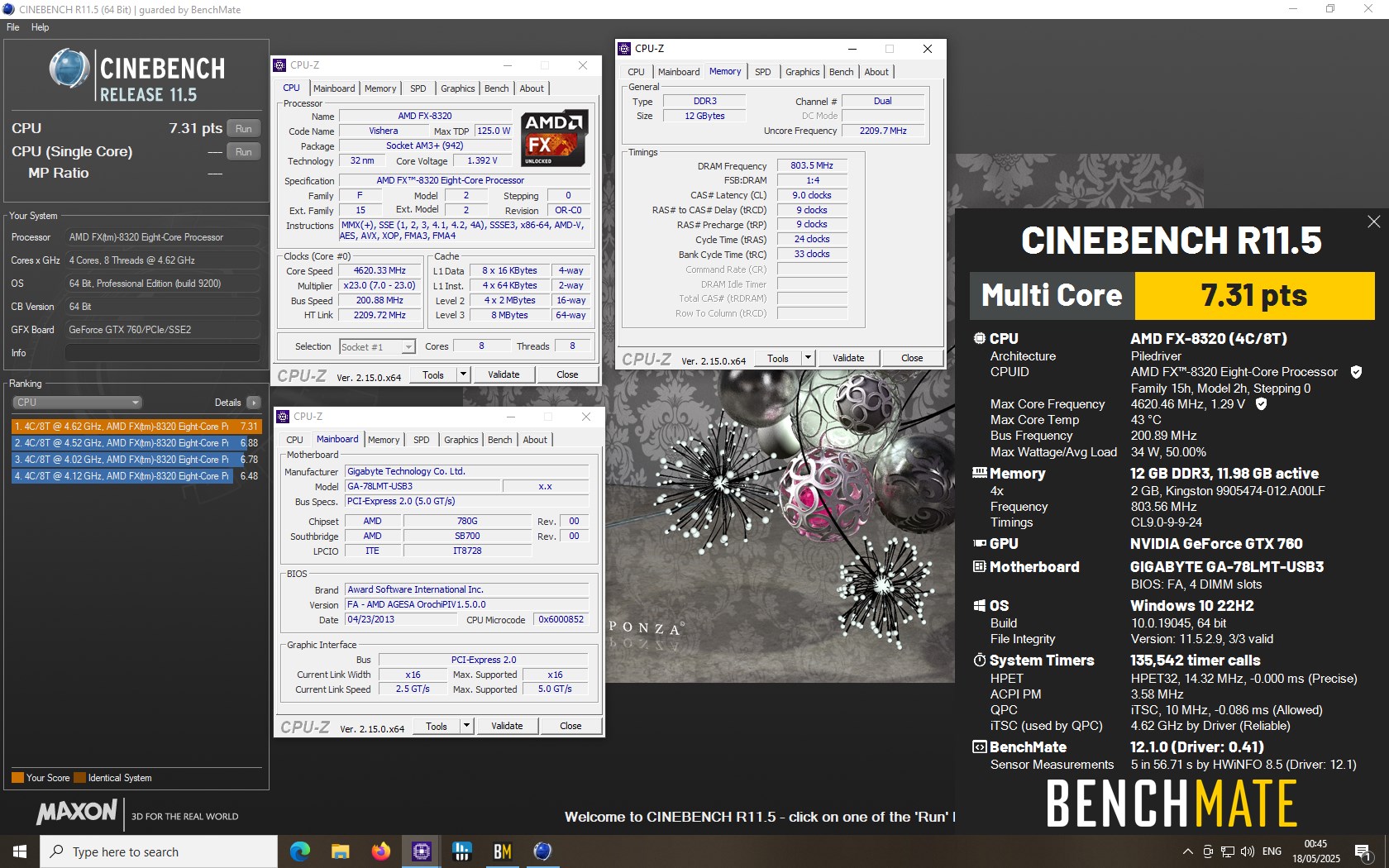1389x868 pixels.
Task: Open Bench tab in bottom CPU-Z window
Action: (499, 440)
